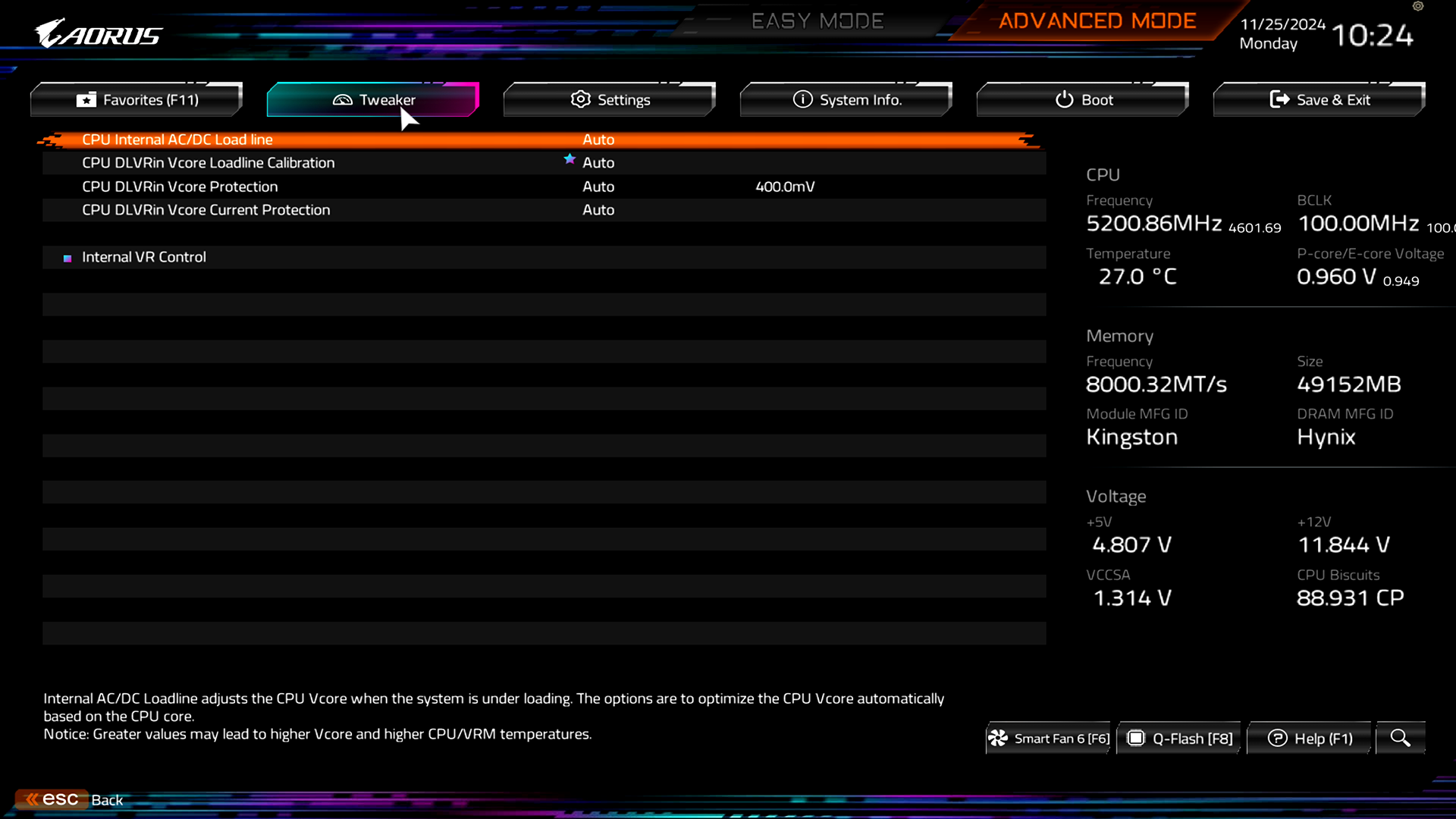Screen dimensions: 1456x819
Task: Click the gear icon in top-right corner
Action: (x=1417, y=6)
